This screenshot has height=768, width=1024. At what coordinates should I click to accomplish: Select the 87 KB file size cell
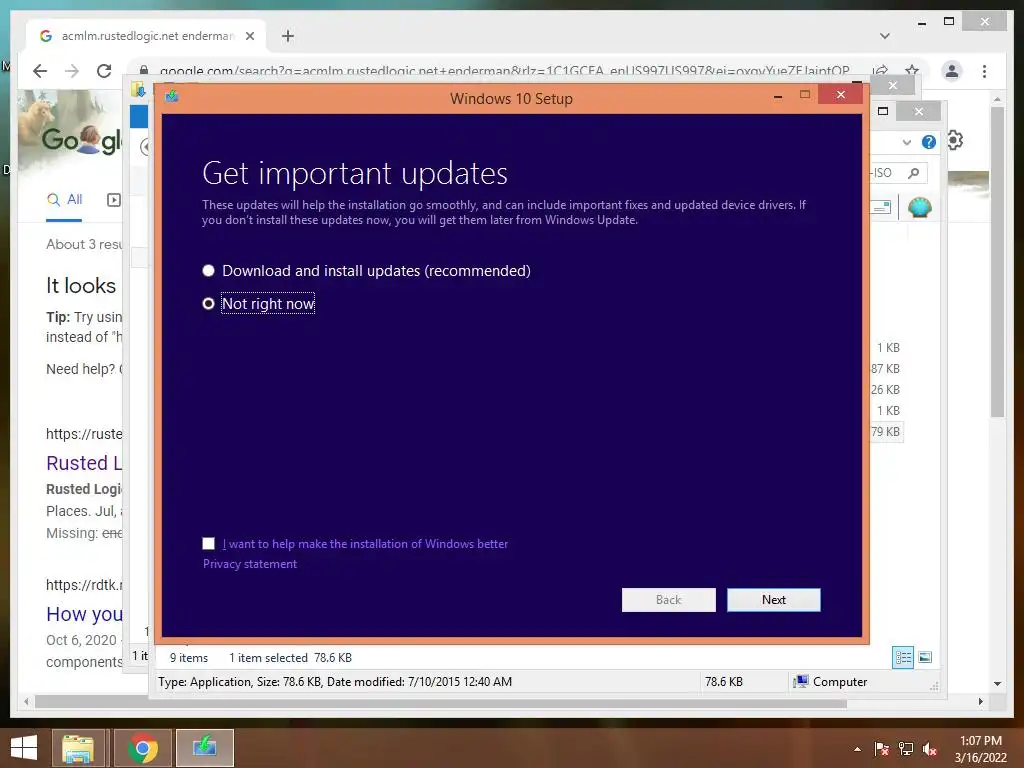point(886,368)
